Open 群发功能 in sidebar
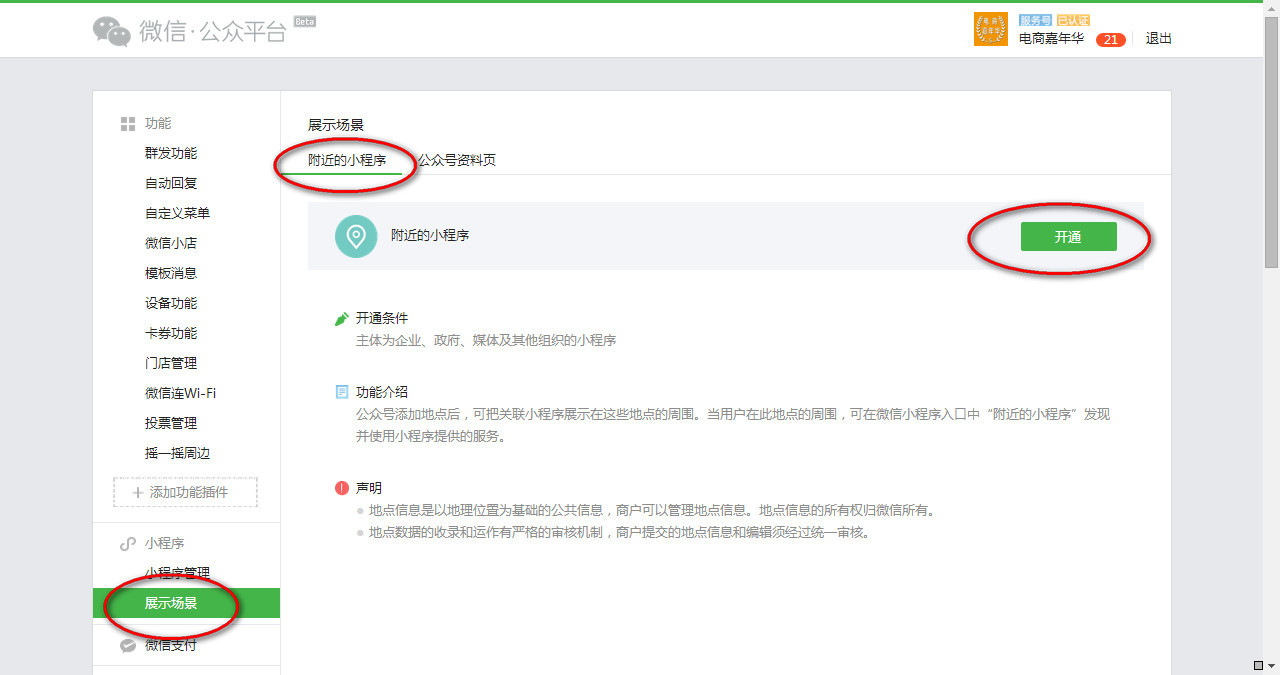Viewport: 1280px width, 675px height. pos(171,153)
